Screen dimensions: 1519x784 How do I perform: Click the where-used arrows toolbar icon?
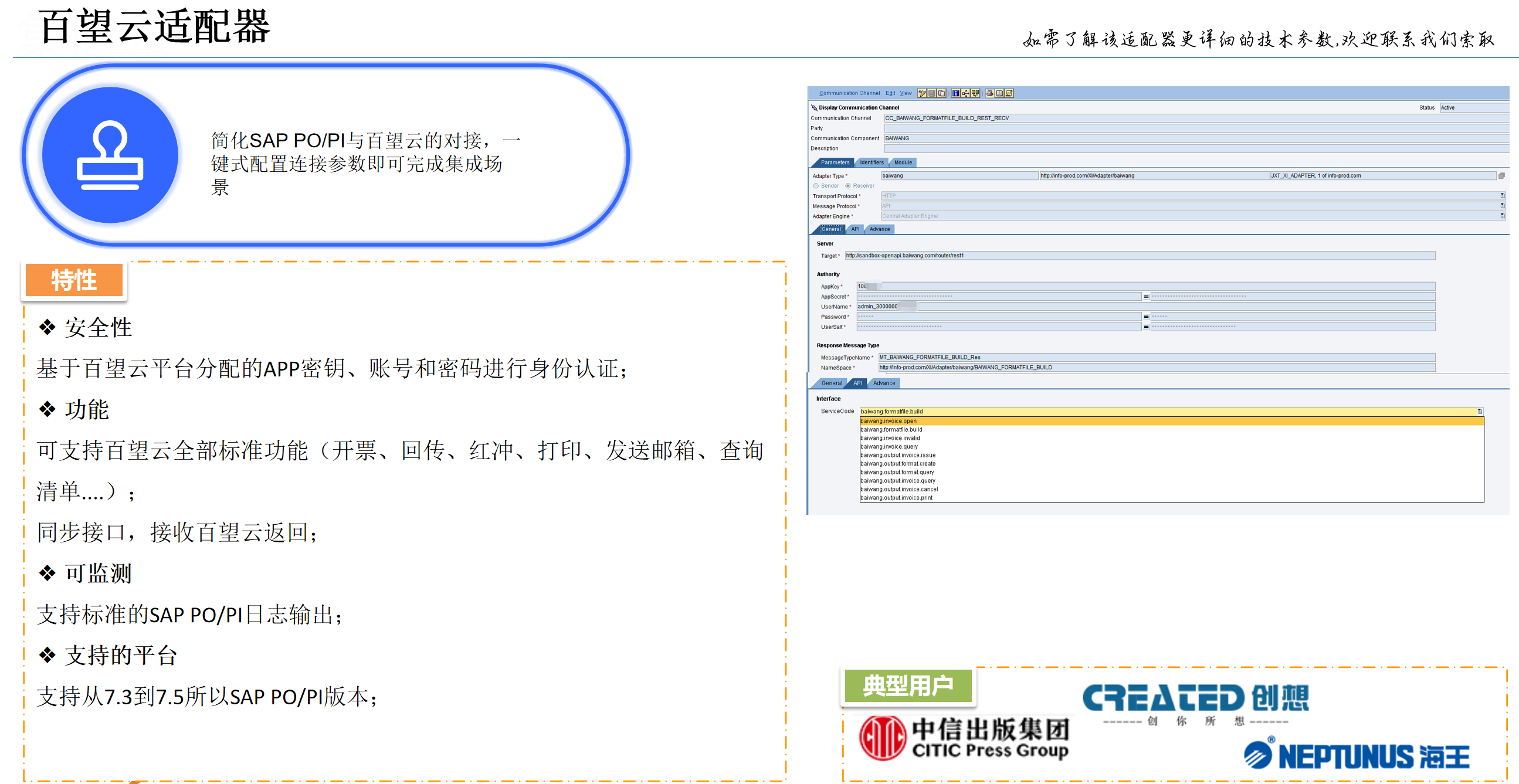coord(965,93)
